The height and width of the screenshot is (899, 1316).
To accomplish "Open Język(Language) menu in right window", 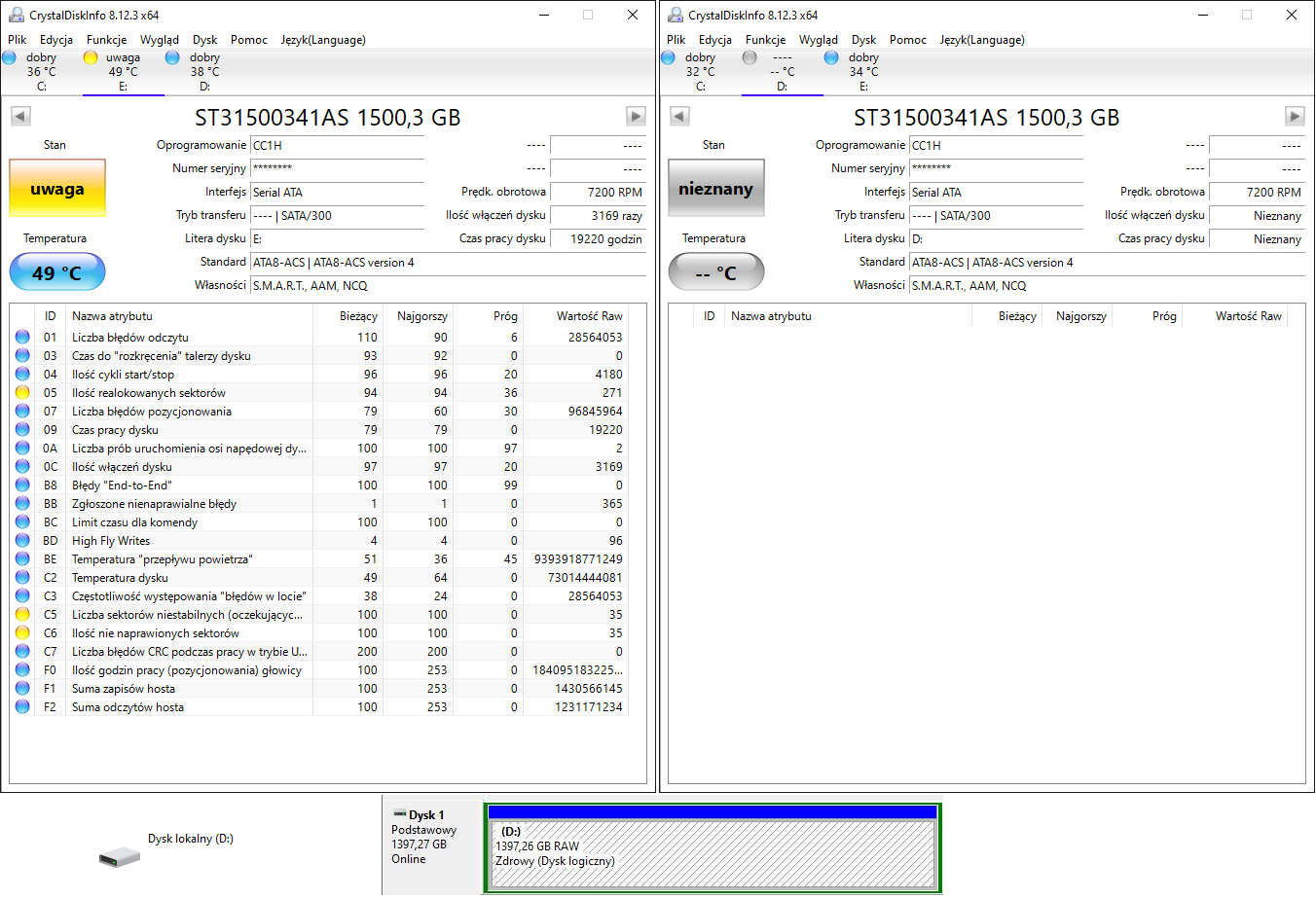I will pyautogui.click(x=982, y=40).
